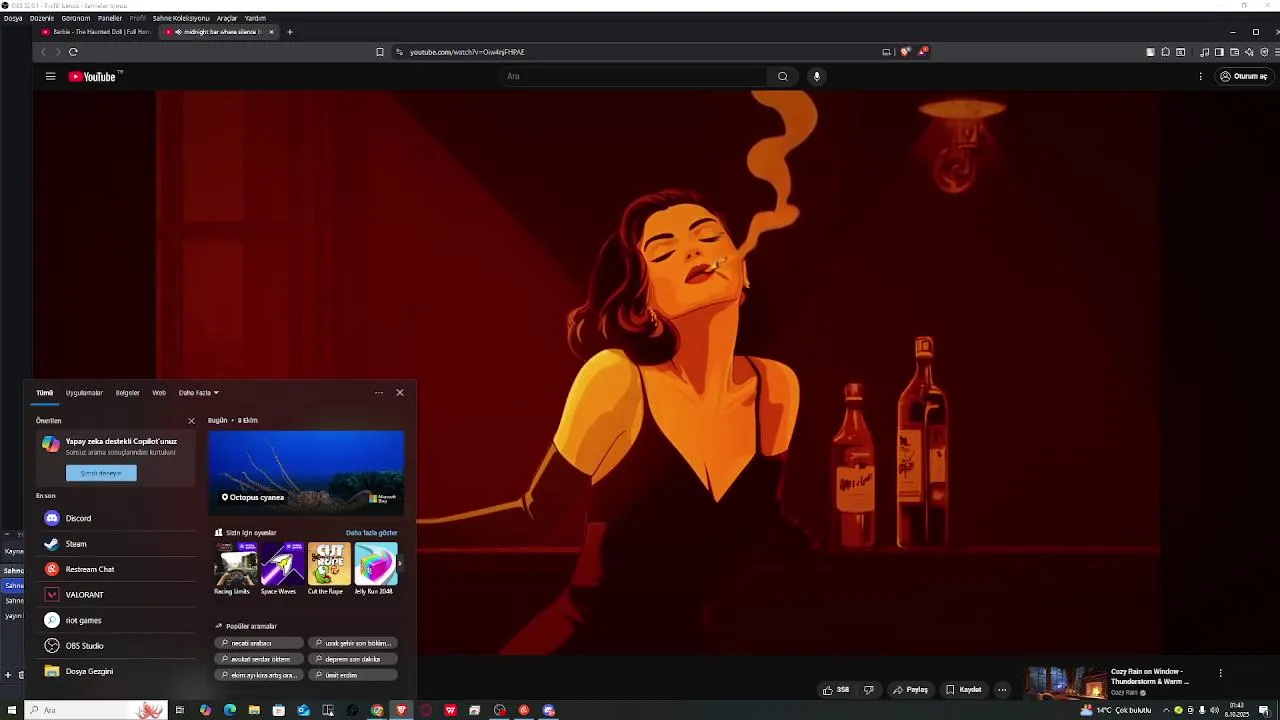Show hidden system tray icons
Image resolution: width=1280 pixels, height=720 pixels.
tap(1165, 710)
